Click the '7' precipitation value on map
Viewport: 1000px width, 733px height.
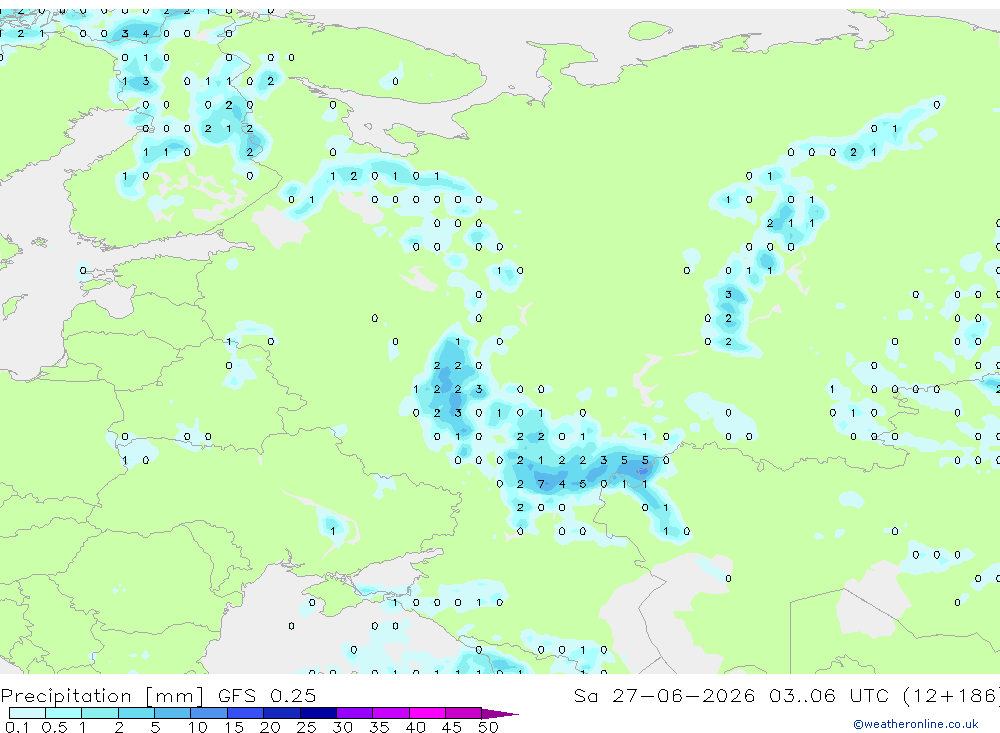541,484
